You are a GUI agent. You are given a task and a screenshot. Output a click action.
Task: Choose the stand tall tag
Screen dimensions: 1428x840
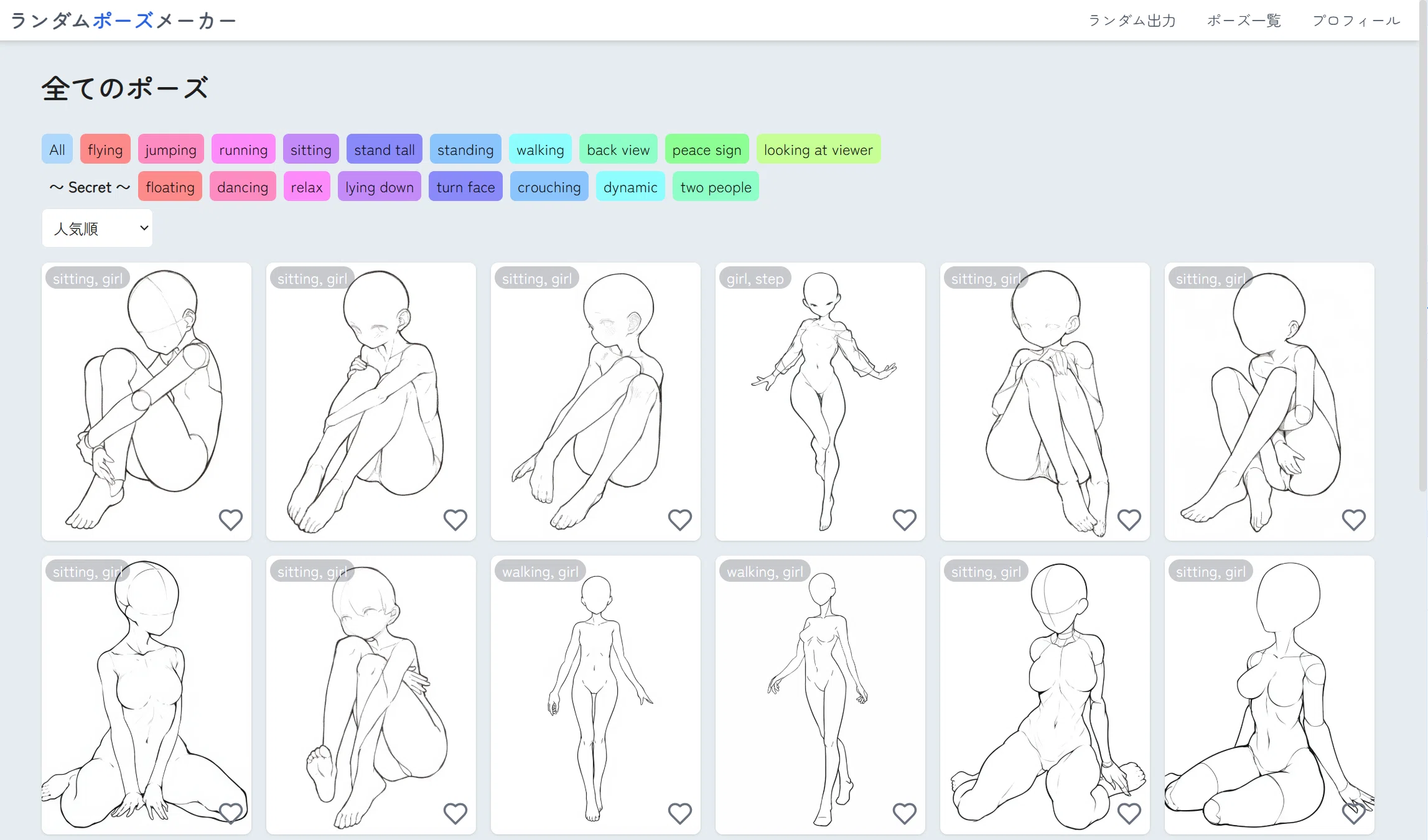pyautogui.click(x=384, y=149)
